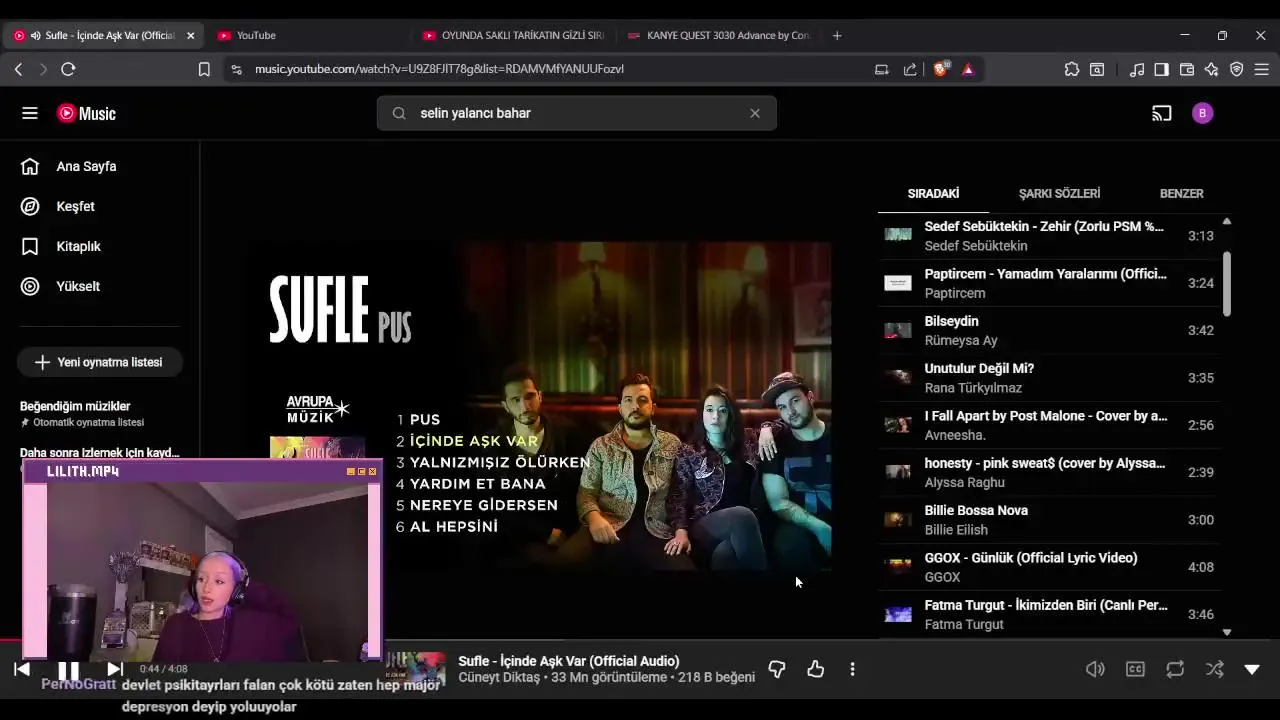Pause the current song

coord(68,670)
